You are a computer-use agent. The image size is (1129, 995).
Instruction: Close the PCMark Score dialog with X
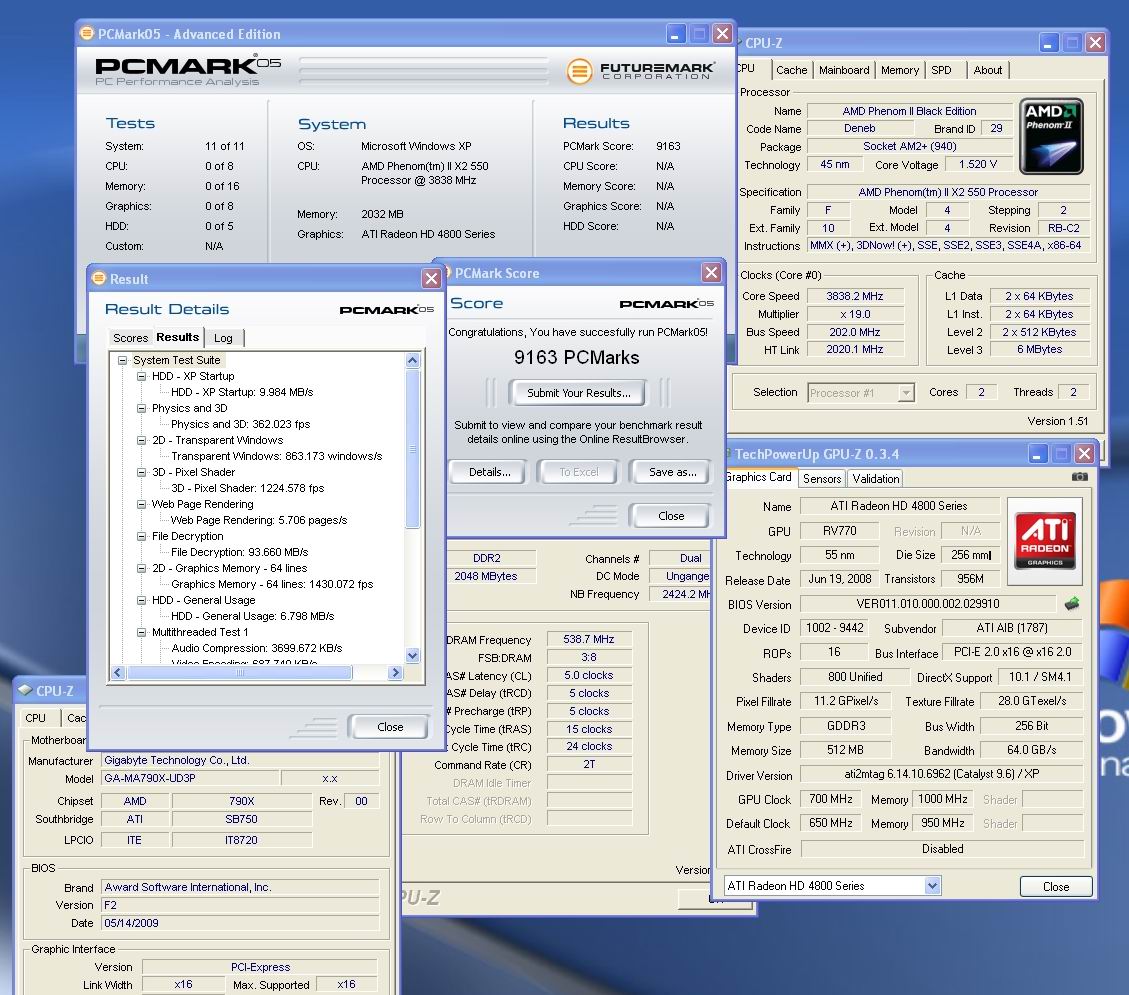tap(711, 272)
